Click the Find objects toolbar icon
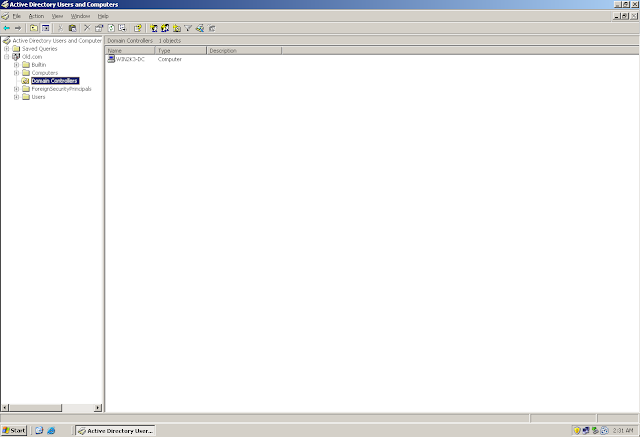This screenshot has height=437, width=640. [x=200, y=28]
